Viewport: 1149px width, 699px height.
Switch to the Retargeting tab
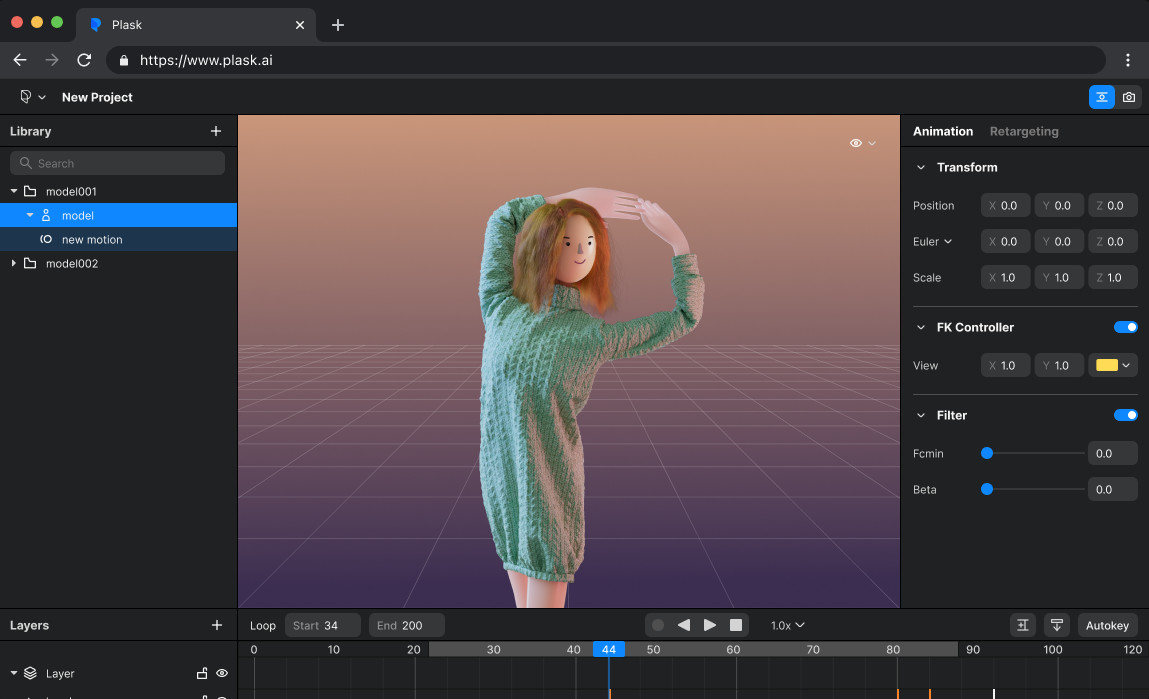pos(1023,131)
